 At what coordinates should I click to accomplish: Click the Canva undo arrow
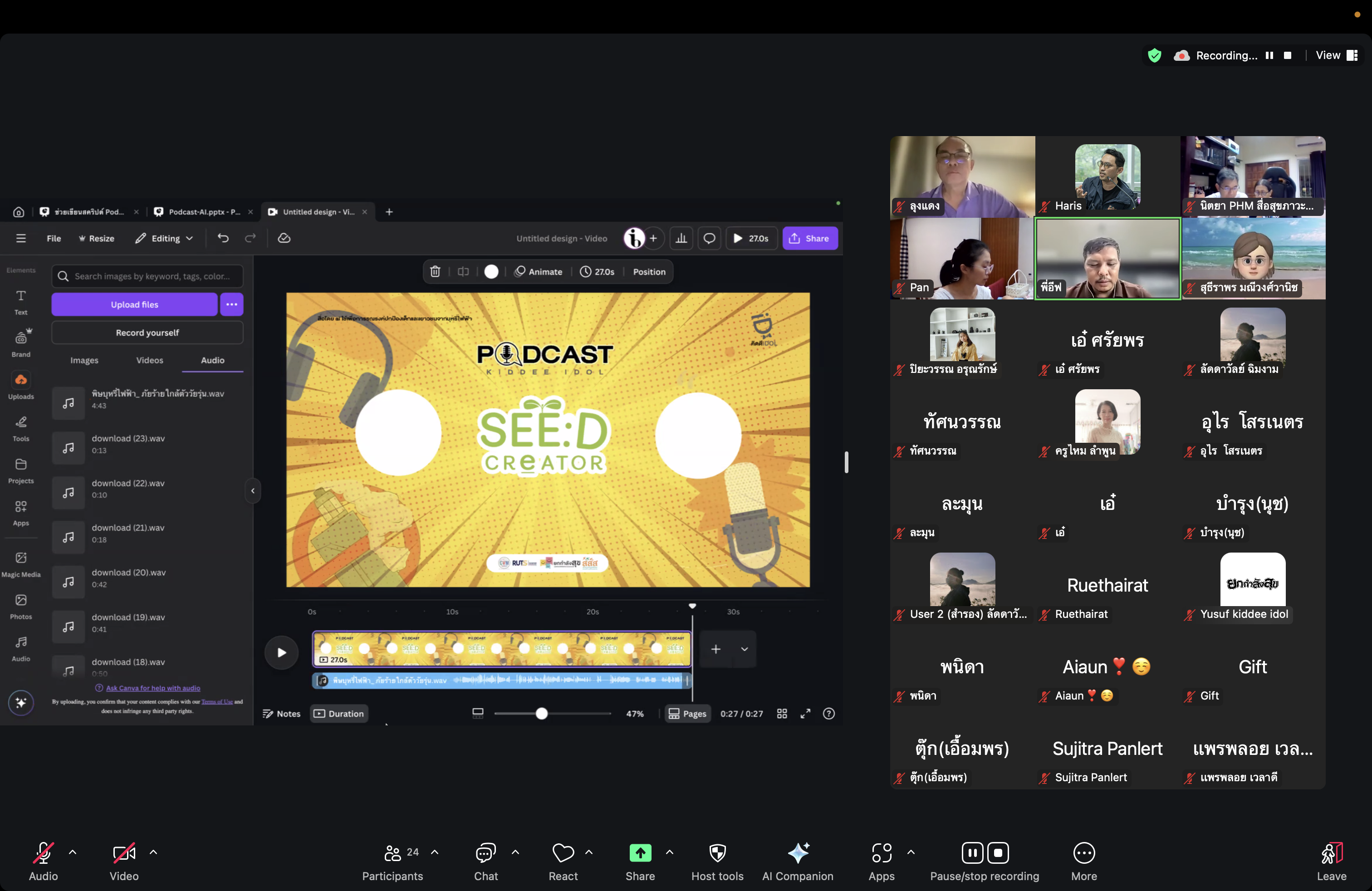click(223, 238)
